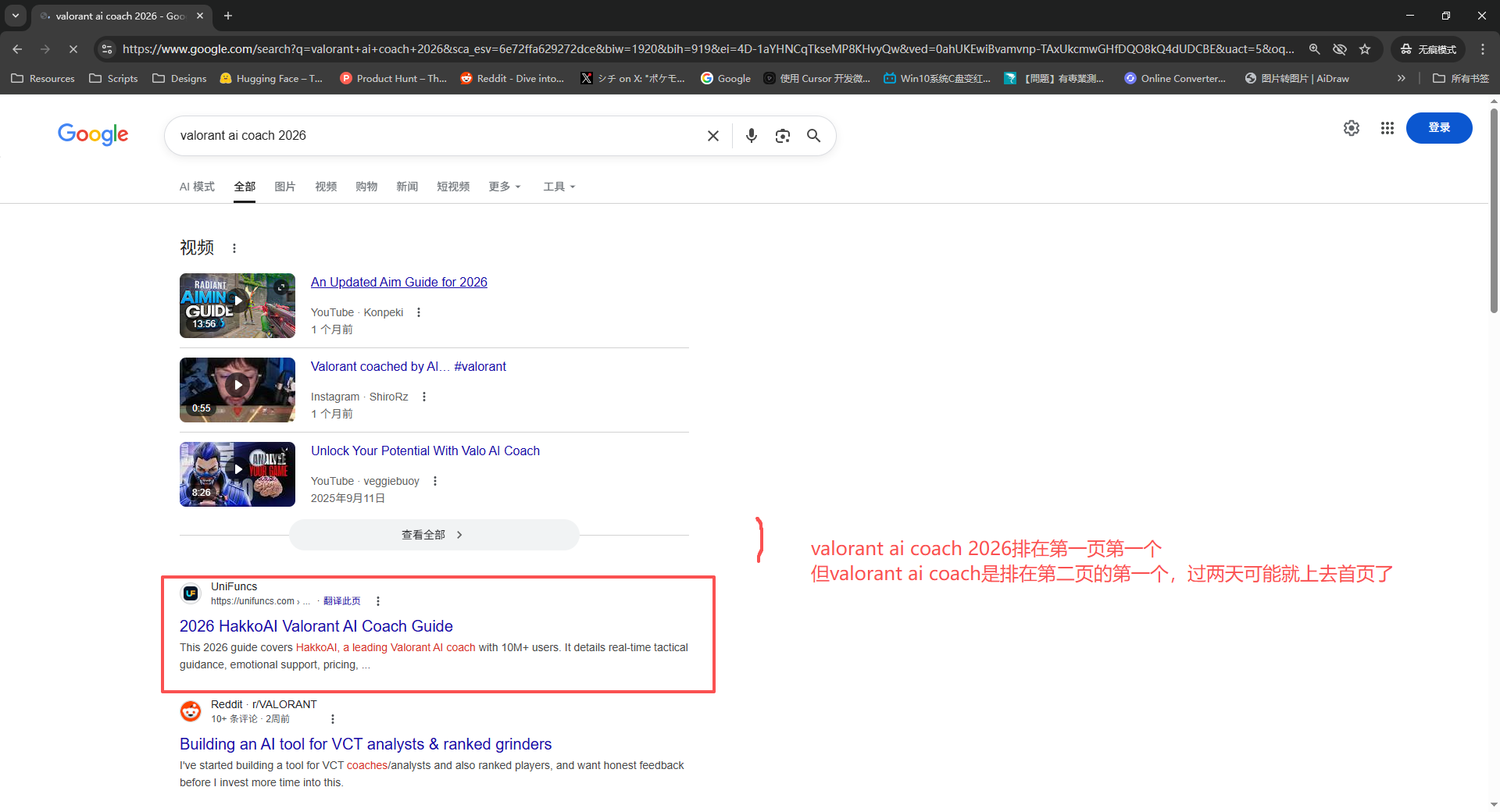This screenshot has width=1500, height=812.
Task: Open the 2026 HakkoAI Valorant AI Coach Guide link
Action: [x=316, y=625]
